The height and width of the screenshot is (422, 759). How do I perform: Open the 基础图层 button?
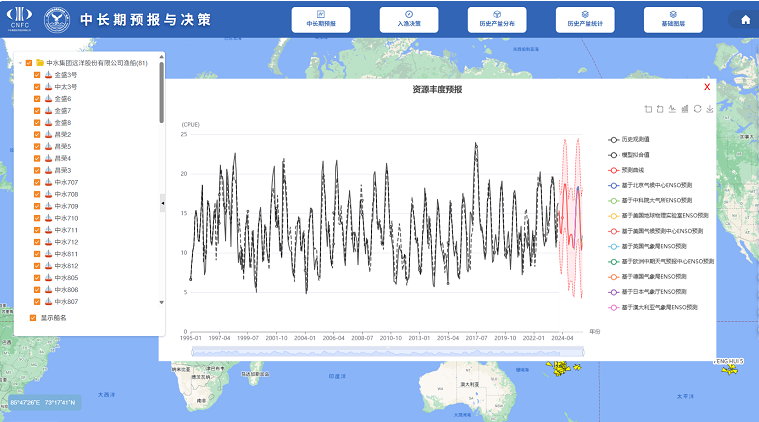(x=673, y=20)
